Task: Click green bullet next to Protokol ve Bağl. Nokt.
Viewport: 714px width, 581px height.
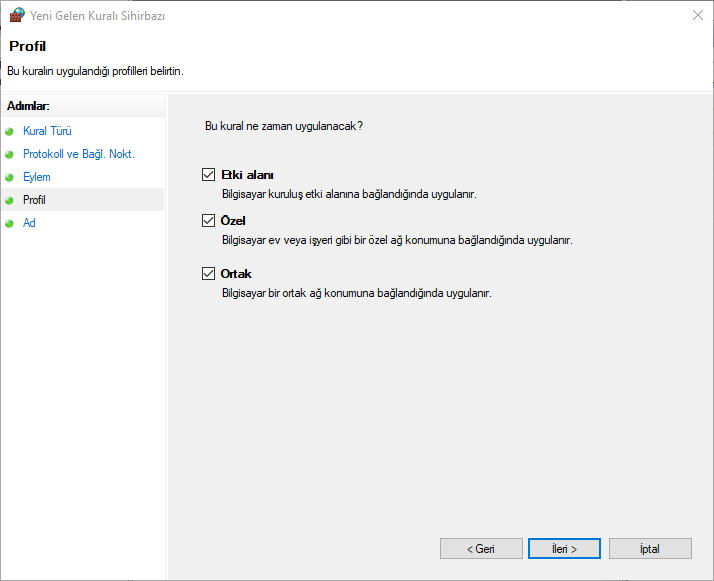Action: click(x=10, y=154)
